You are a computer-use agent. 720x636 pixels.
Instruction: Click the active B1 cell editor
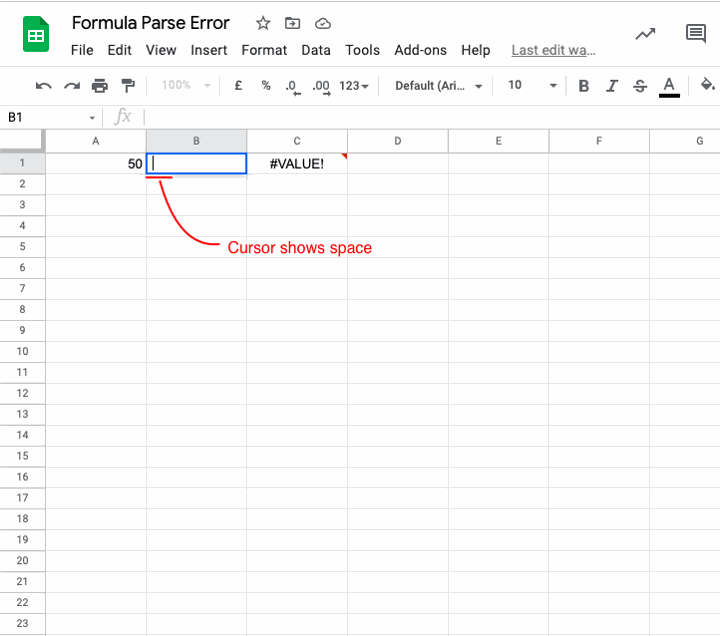[196, 163]
